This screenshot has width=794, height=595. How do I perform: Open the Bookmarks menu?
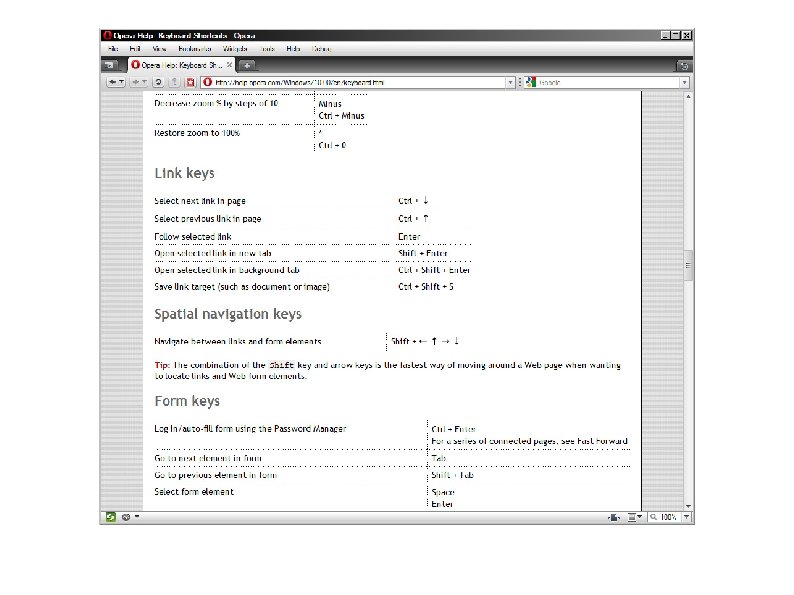point(194,49)
